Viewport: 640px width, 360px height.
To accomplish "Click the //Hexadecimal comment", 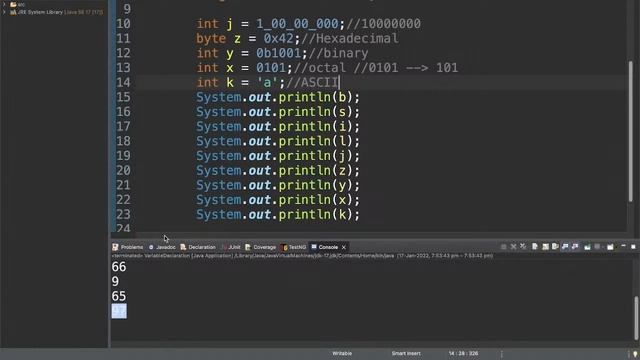I will tap(350, 38).
